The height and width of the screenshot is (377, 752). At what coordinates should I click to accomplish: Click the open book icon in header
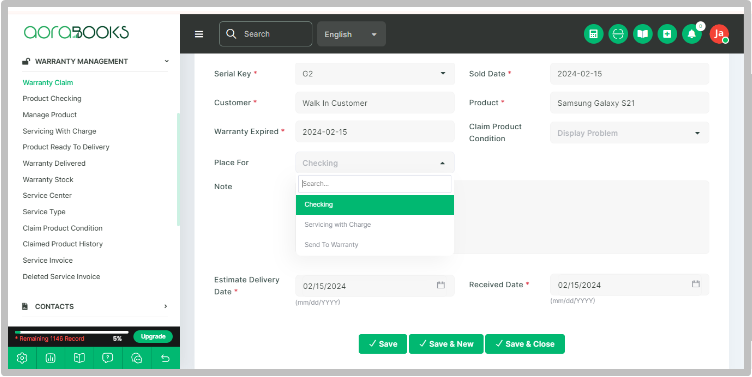pyautogui.click(x=642, y=34)
